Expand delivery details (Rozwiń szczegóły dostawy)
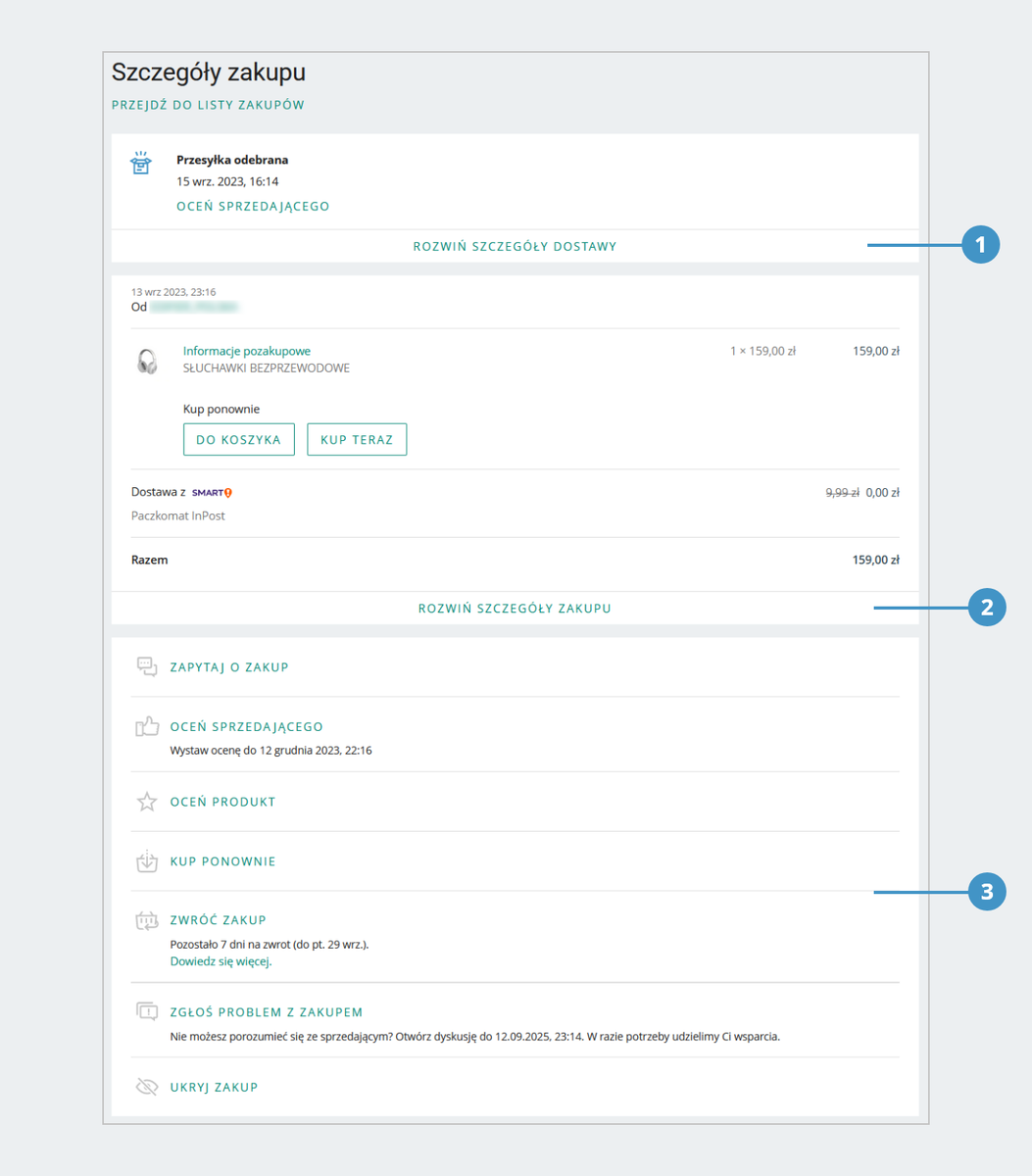The image size is (1032, 1176). (x=515, y=247)
